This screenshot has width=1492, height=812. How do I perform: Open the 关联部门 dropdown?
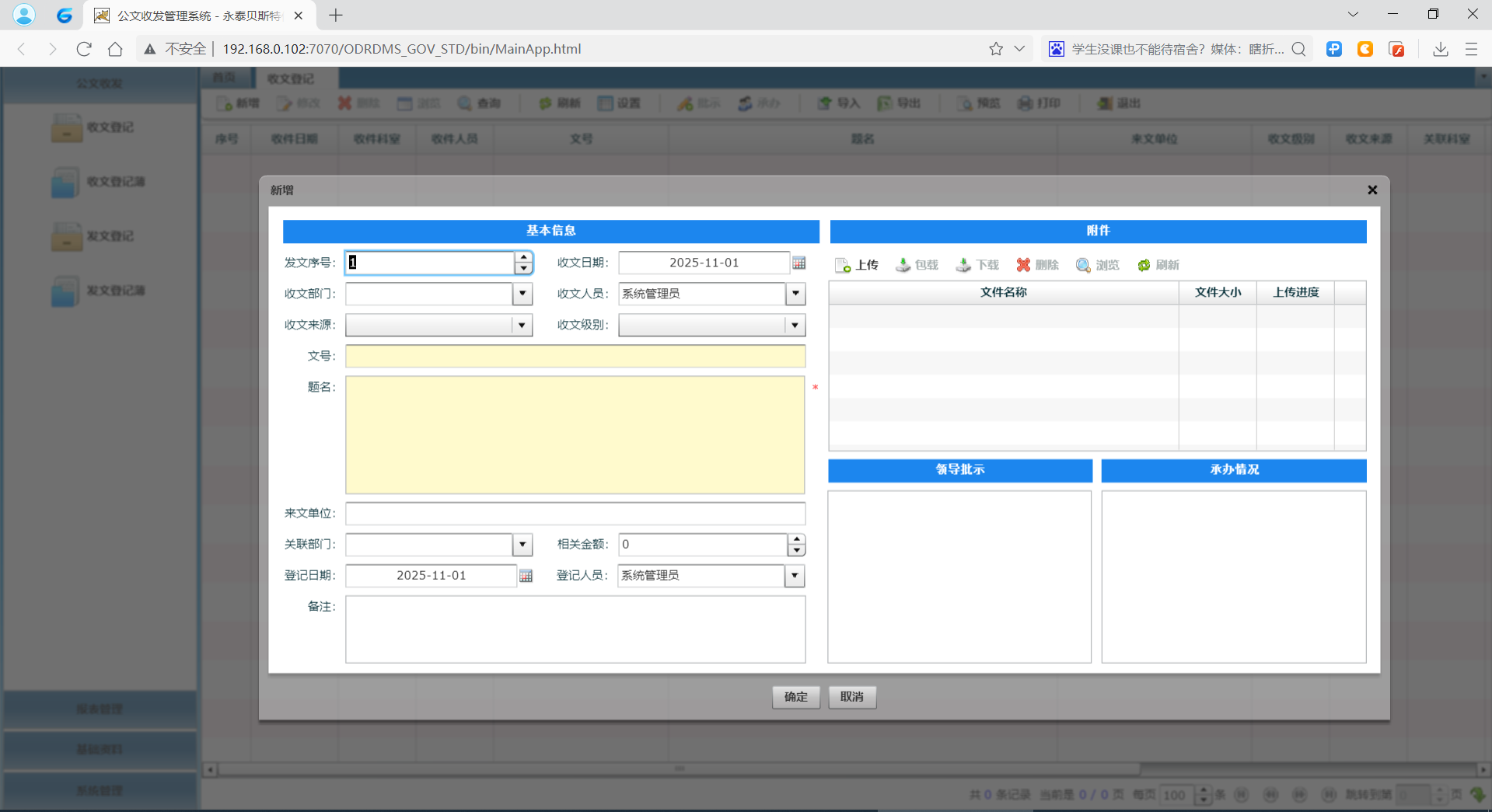point(522,545)
